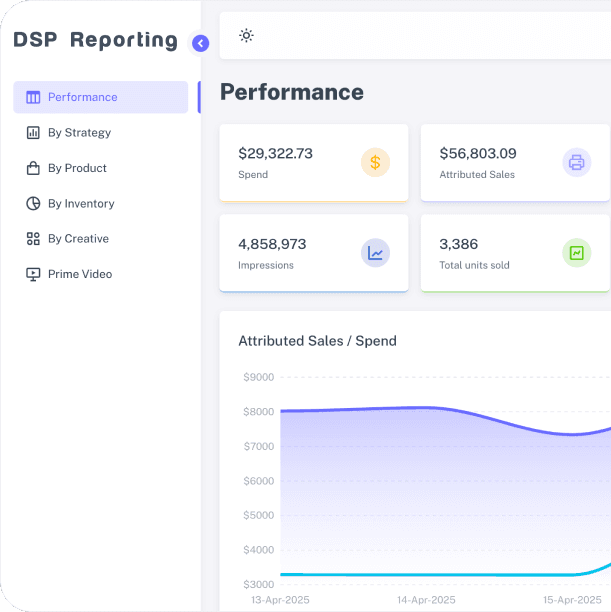Click the purple Attributed Sales line in chart
This screenshot has width=611, height=612.
[429, 408]
